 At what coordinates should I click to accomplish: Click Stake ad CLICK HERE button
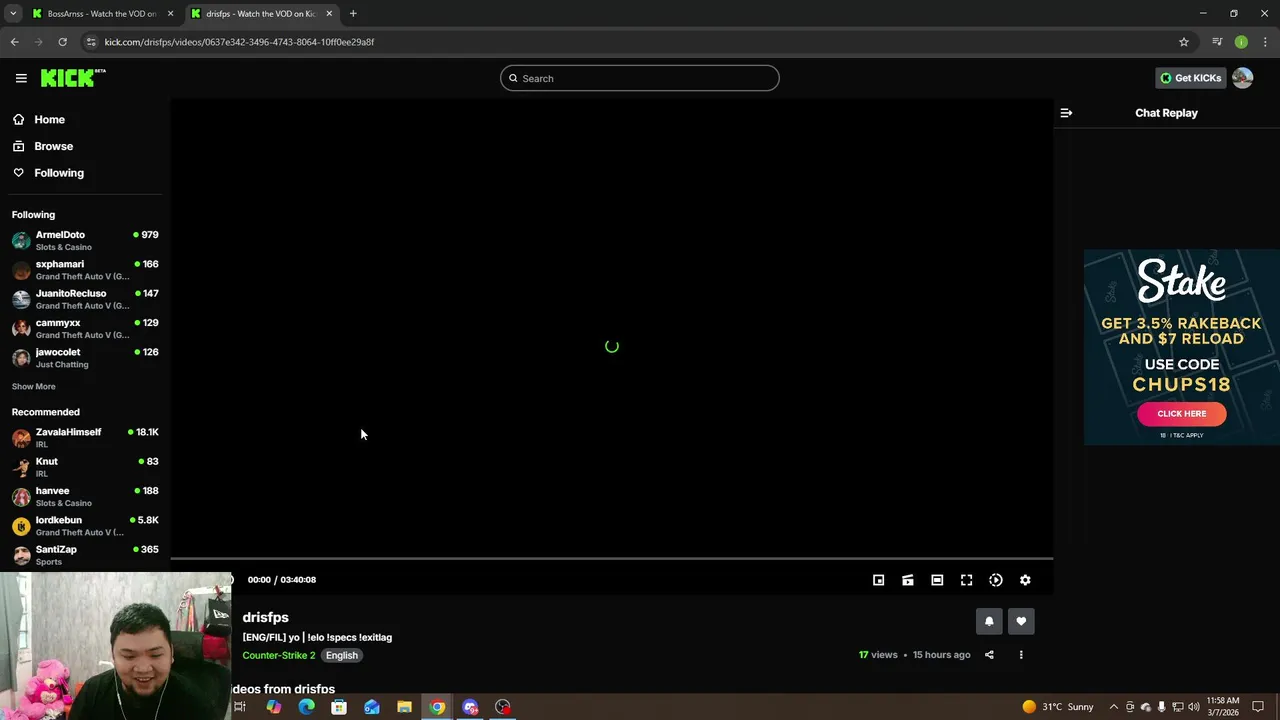tap(1181, 413)
